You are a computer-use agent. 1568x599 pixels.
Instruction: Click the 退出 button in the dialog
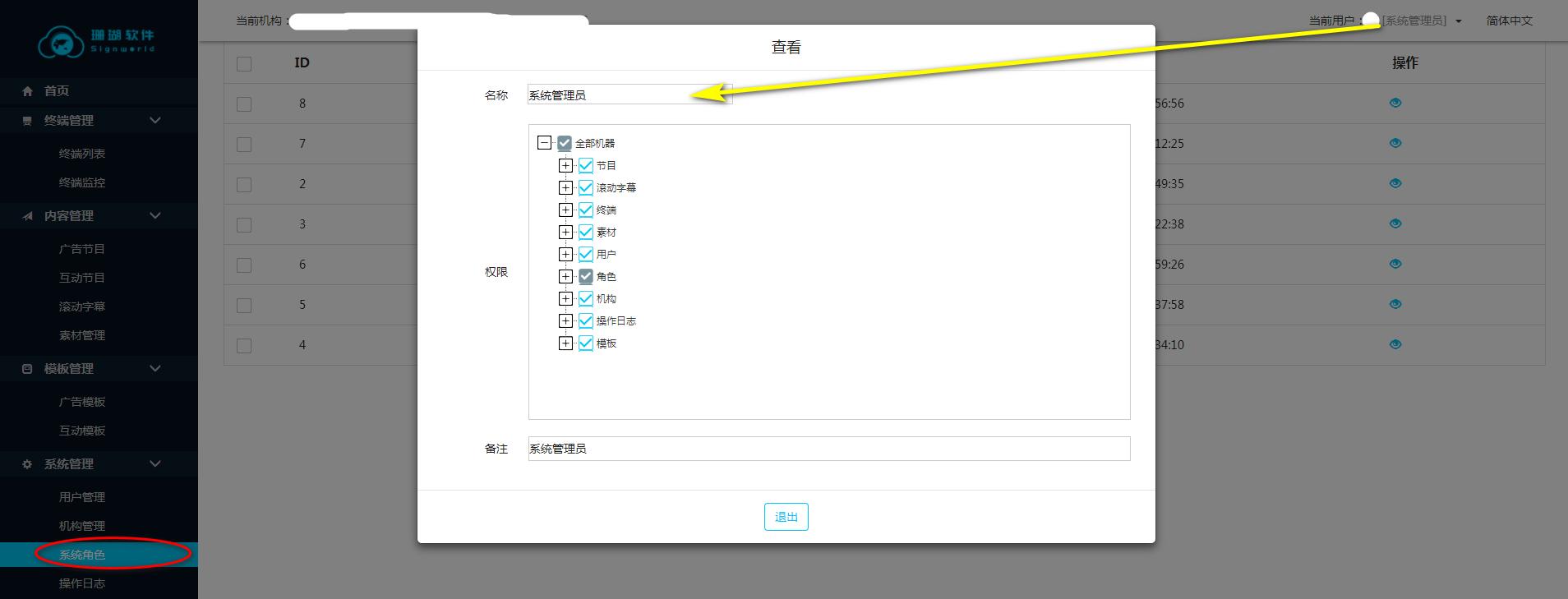(x=786, y=517)
